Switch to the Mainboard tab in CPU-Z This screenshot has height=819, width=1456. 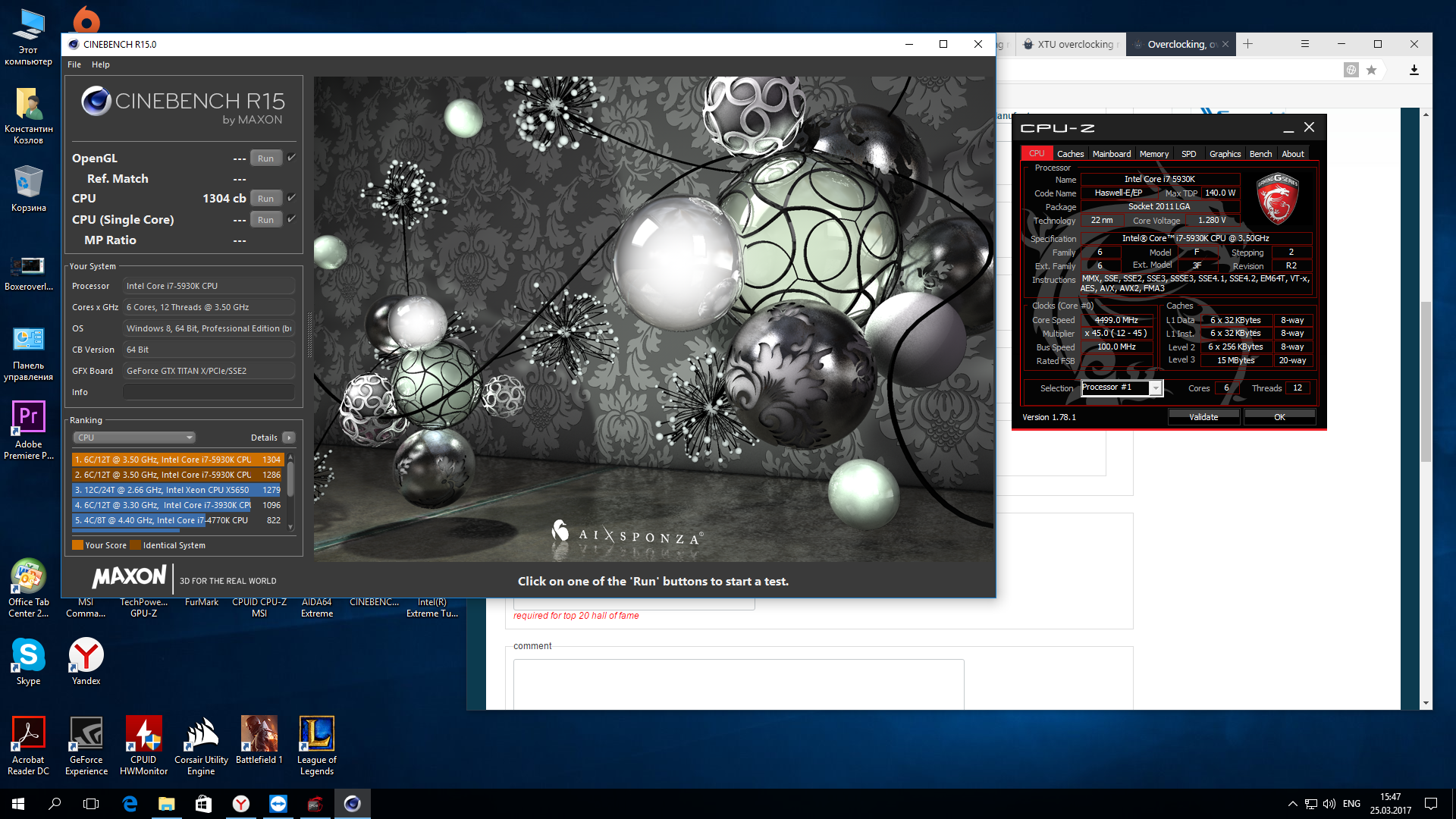point(1111,154)
